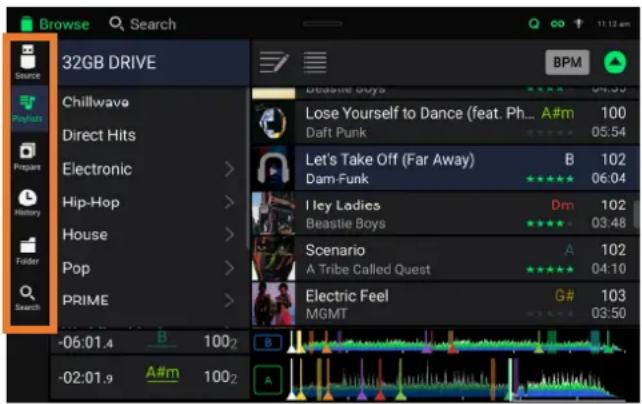Click the Electric Feel album artwork
This screenshot has width=642, height=404.
pyautogui.click(x=273, y=304)
